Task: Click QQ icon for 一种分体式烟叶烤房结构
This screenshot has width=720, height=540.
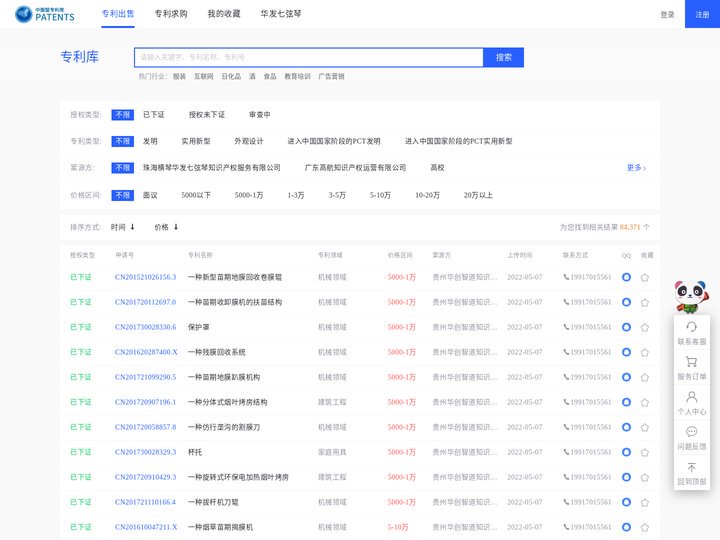Action: [x=626, y=402]
